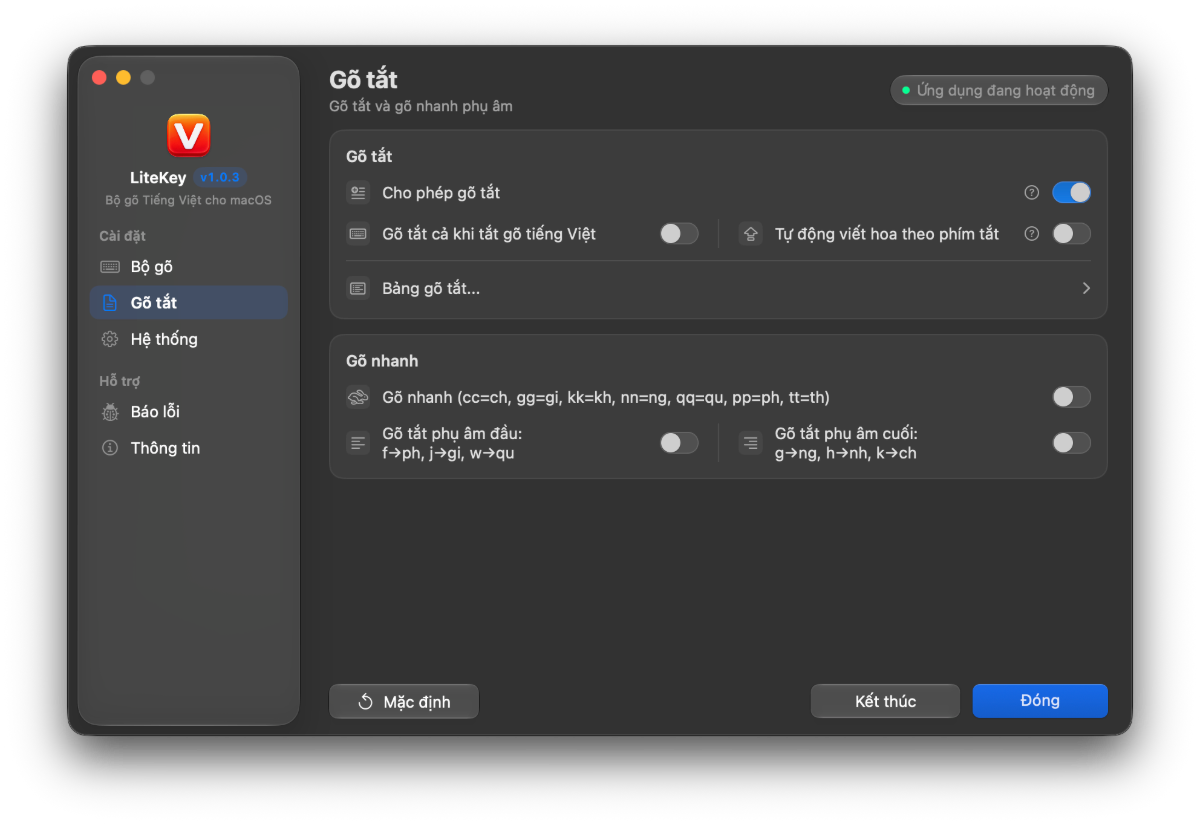Disable the Cho phép gõ tắt switch
1200x825 pixels.
coord(1071,192)
